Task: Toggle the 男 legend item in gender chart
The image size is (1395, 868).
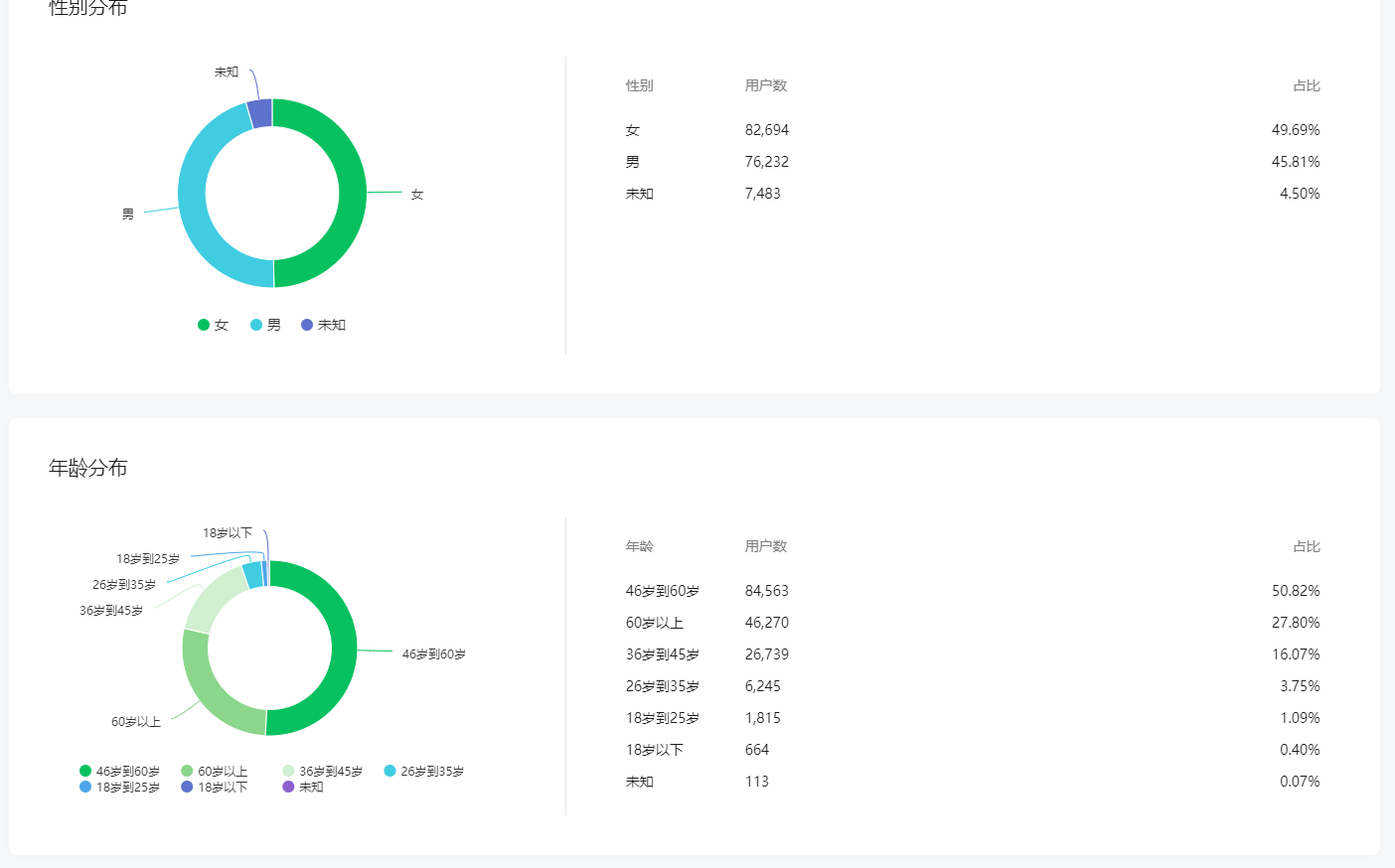Action: 266,325
